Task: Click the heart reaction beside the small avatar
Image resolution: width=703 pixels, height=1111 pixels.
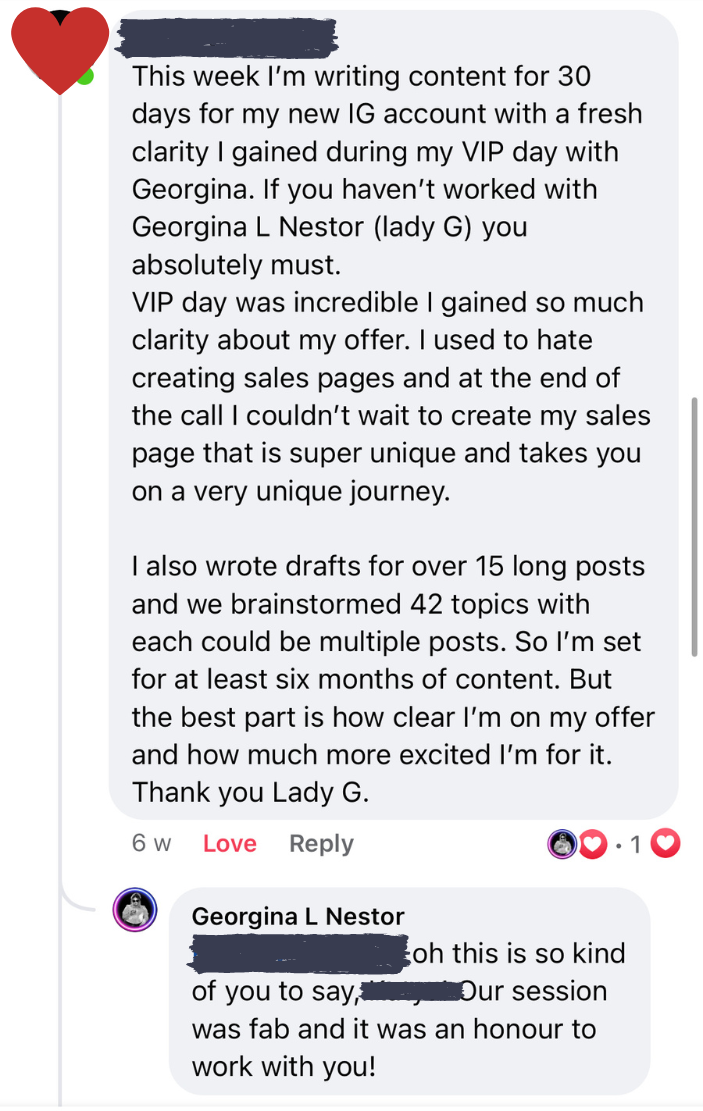Action: 593,844
